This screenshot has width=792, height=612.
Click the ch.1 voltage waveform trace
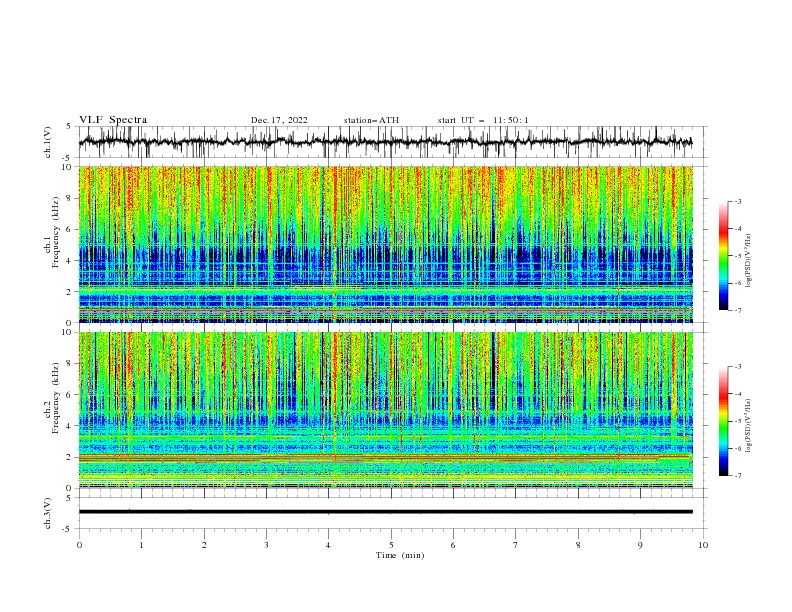[385, 142]
